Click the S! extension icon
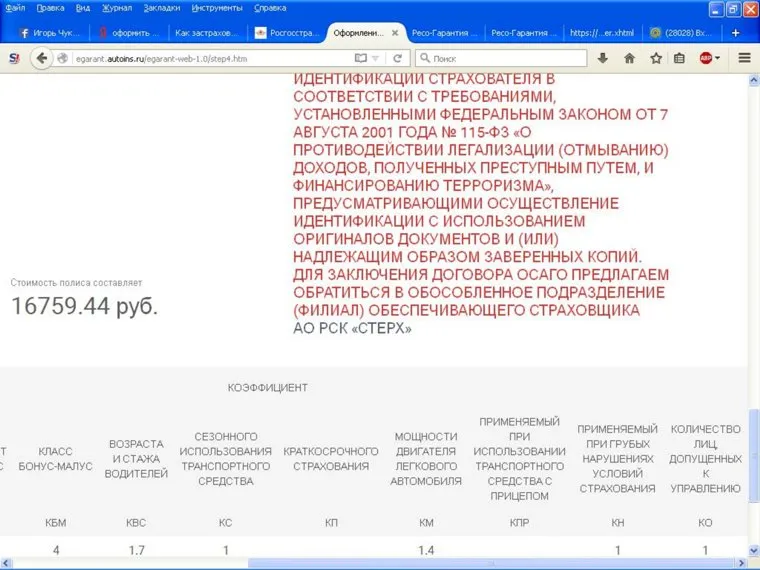This screenshot has height=570, width=760. coord(14,58)
